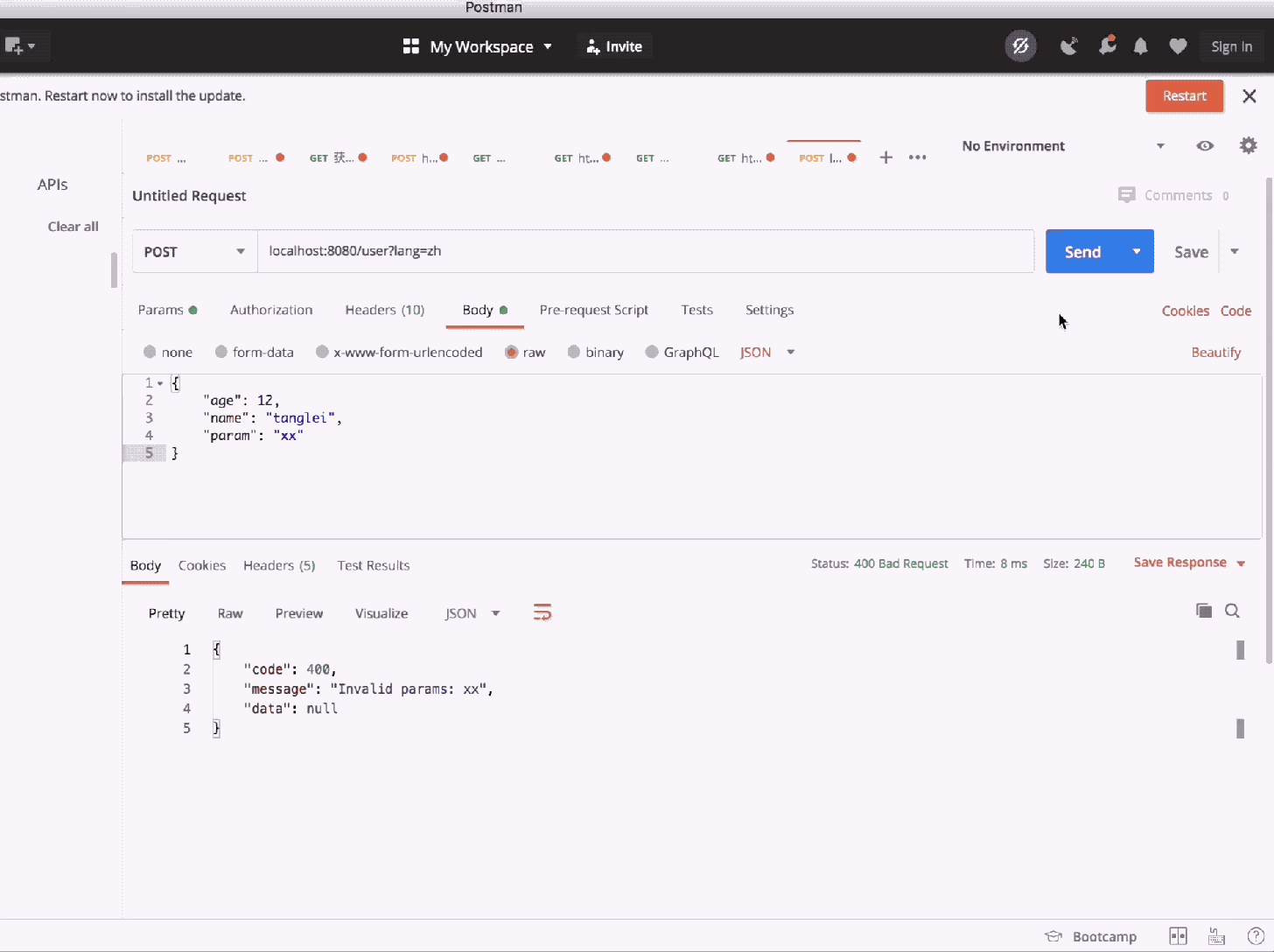Image resolution: width=1274 pixels, height=952 pixels.
Task: Open the tab options ellipsis menu
Action: pos(917,157)
